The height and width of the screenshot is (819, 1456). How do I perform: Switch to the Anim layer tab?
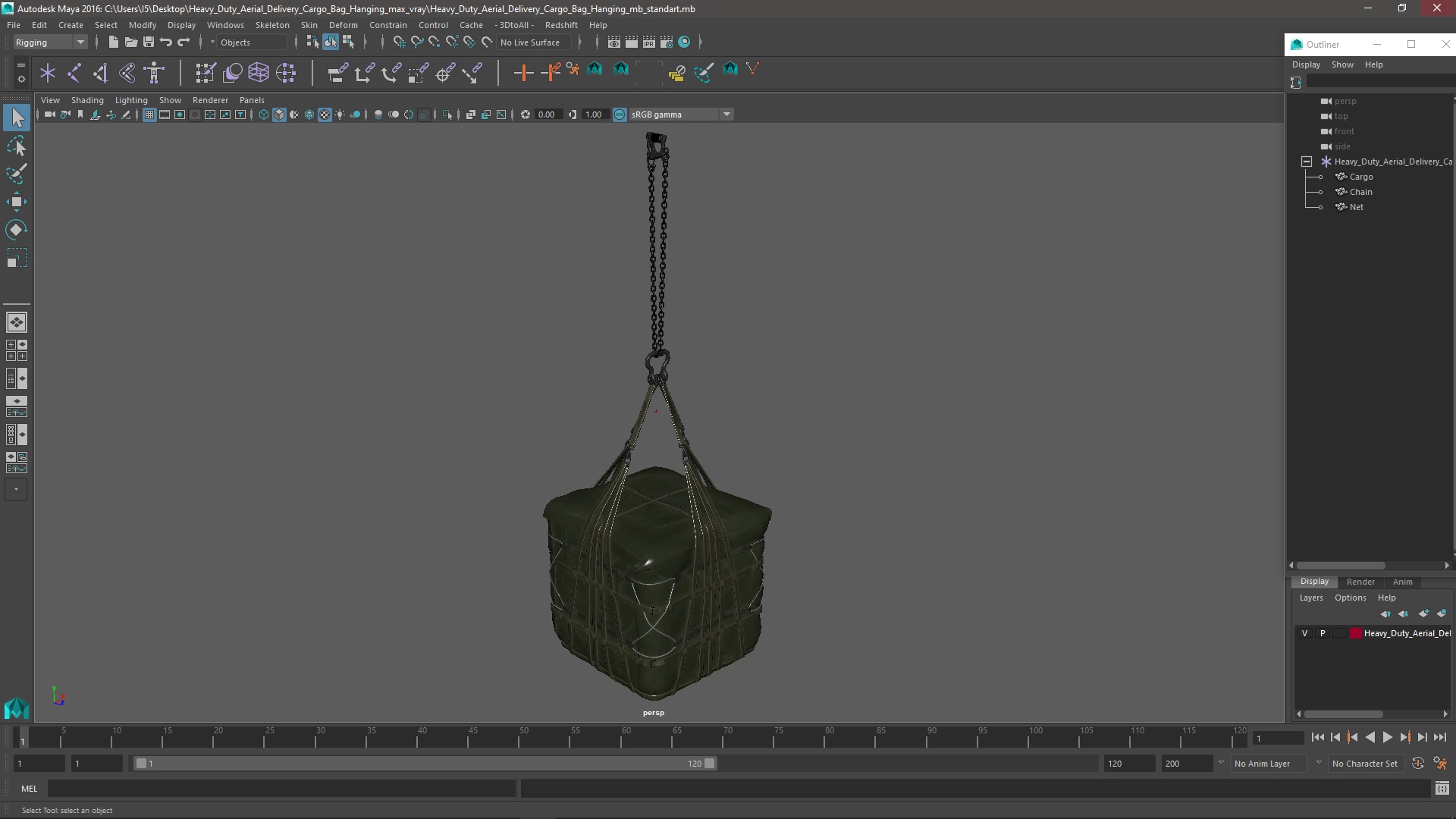(1402, 582)
